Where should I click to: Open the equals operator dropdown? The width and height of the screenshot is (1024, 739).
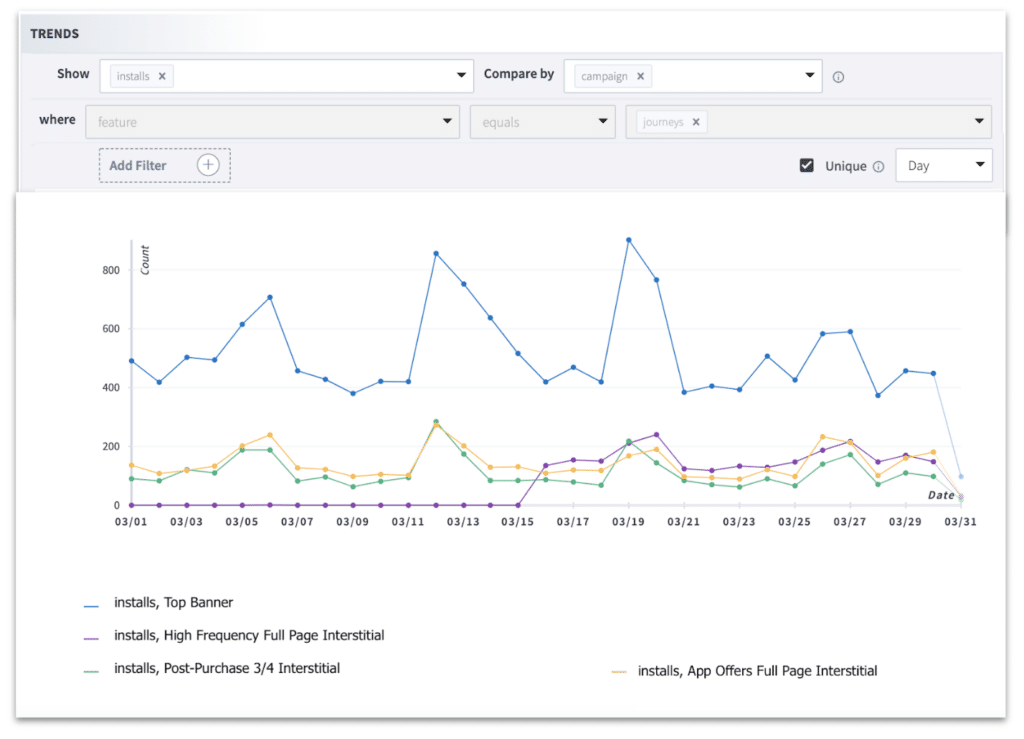pyautogui.click(x=542, y=121)
